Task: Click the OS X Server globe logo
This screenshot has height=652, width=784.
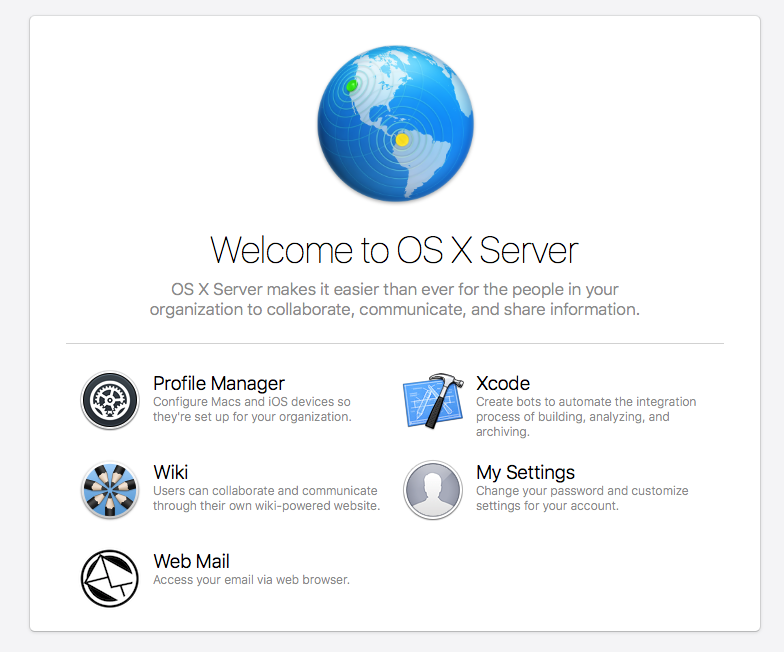Action: click(x=396, y=124)
